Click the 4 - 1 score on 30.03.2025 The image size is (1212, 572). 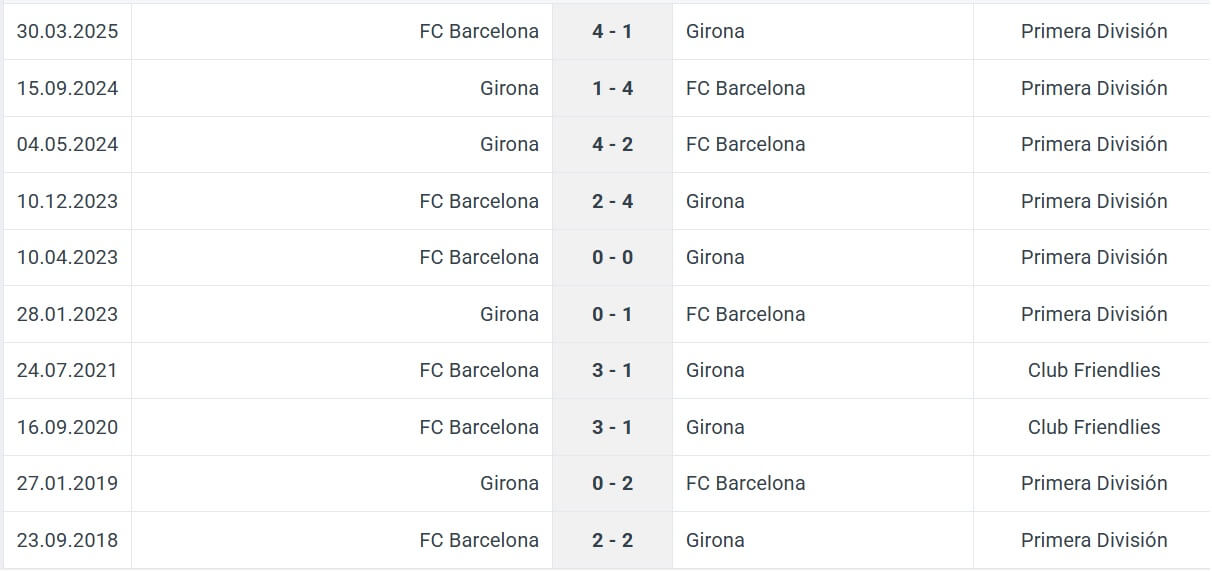tap(612, 31)
